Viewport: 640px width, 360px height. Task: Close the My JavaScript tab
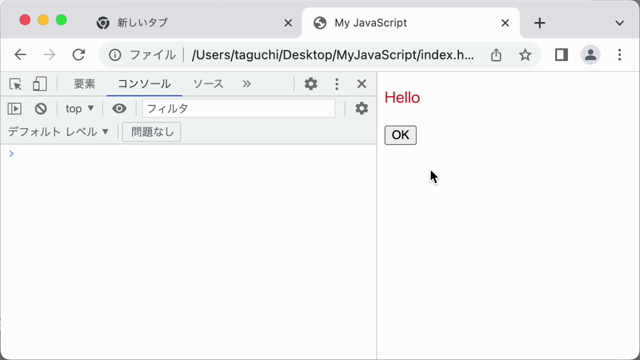(505, 23)
